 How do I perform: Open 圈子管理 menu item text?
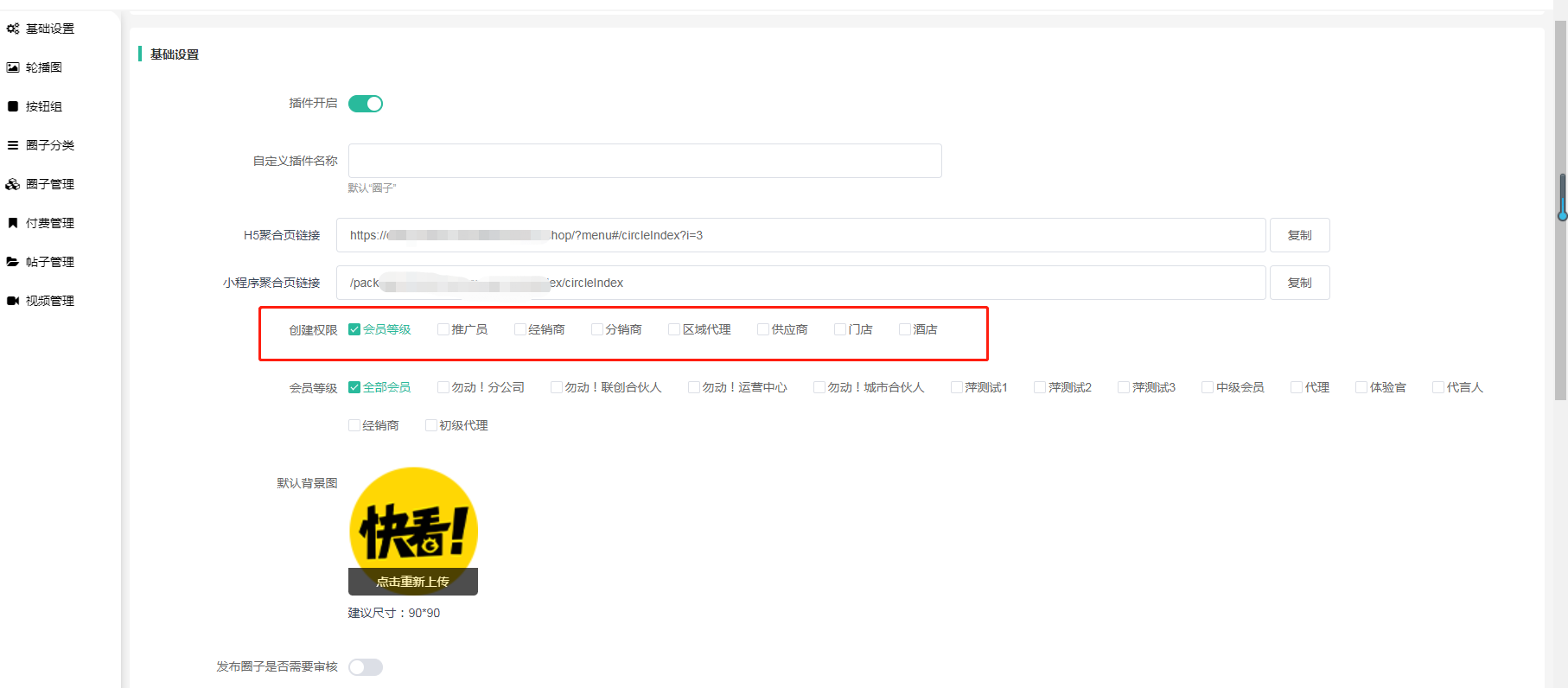point(50,184)
